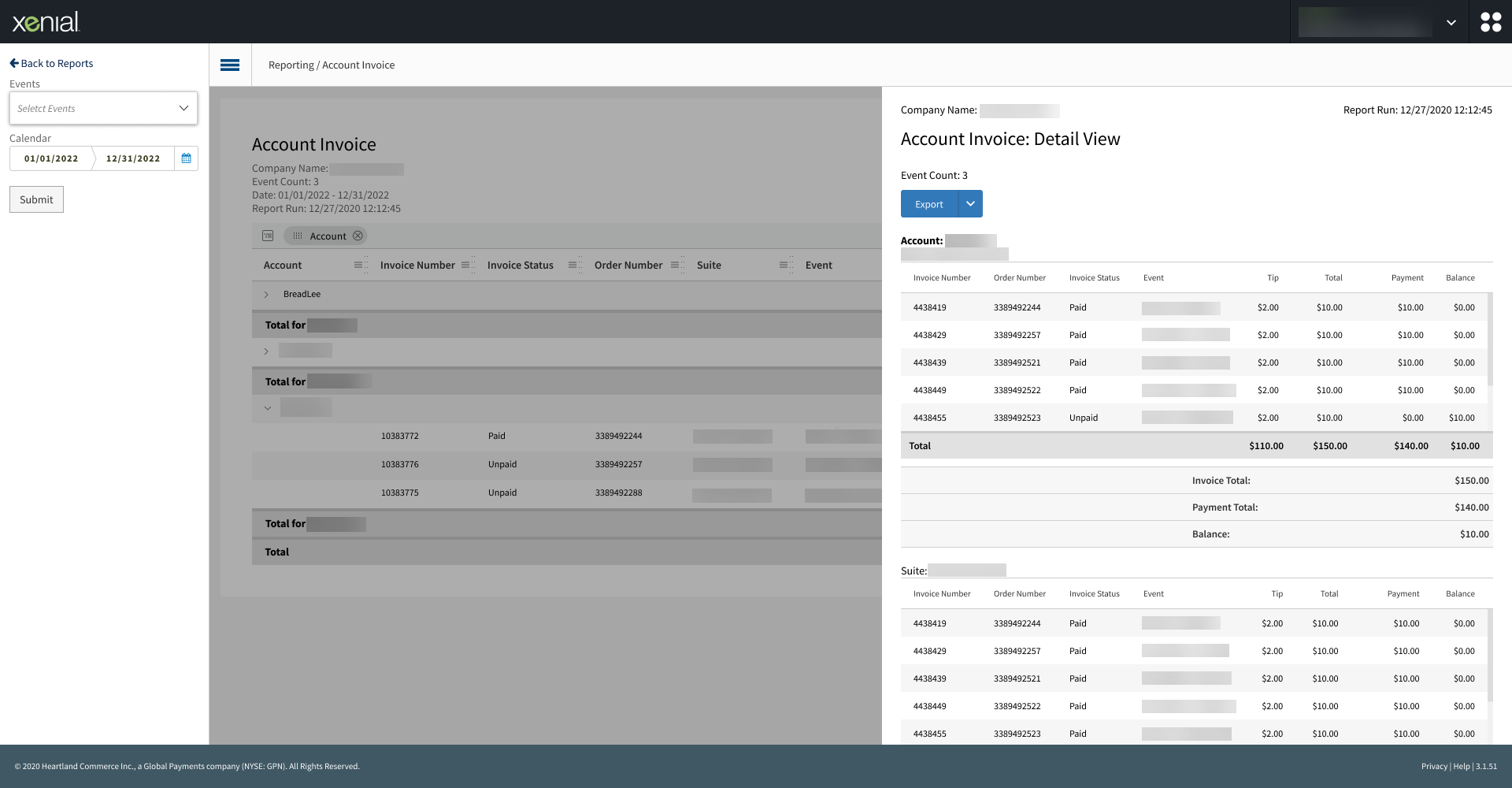Image resolution: width=1512 pixels, height=788 pixels.
Task: Click the Xenial logo
Action: click(45, 21)
